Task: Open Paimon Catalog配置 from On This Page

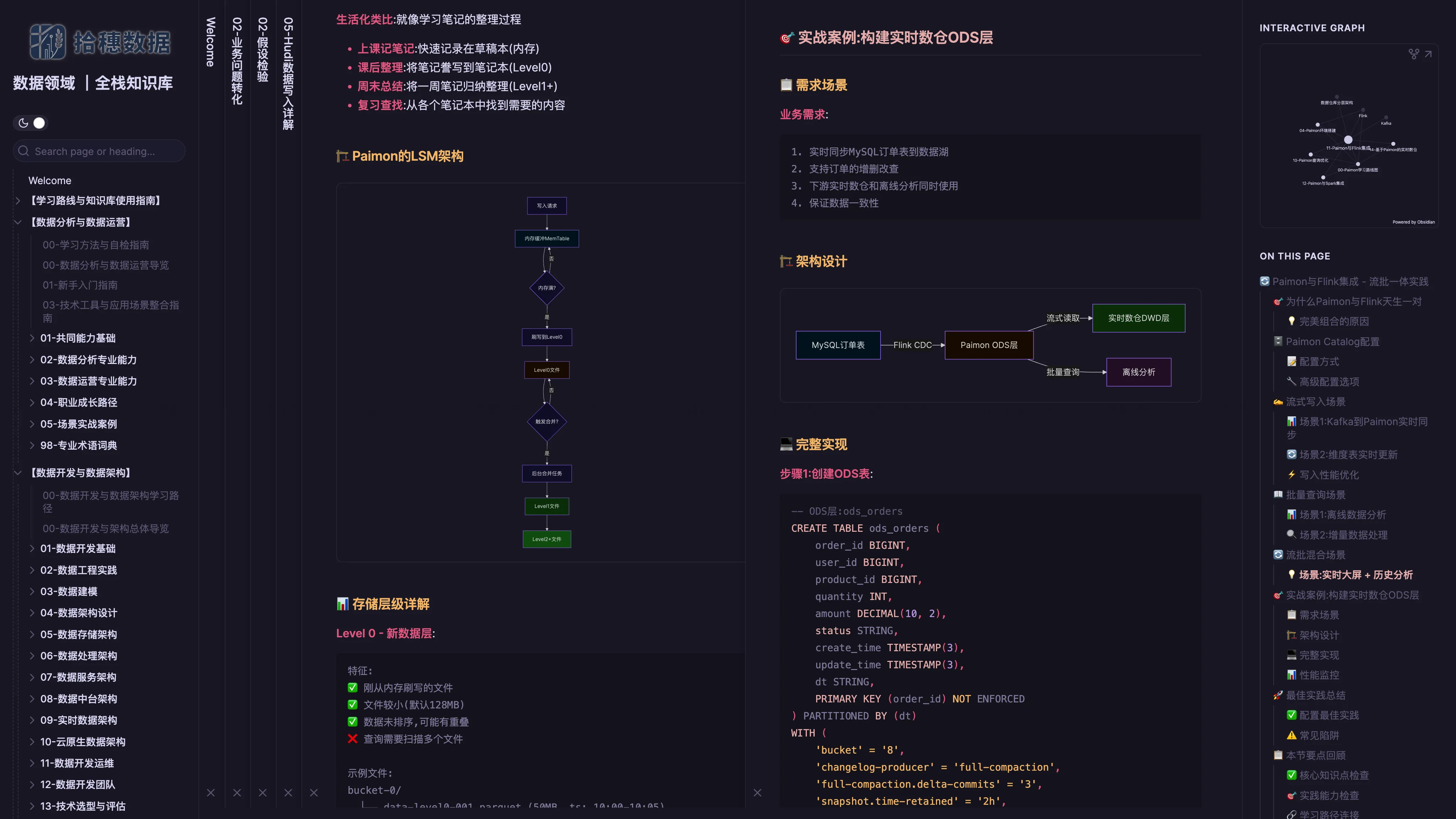Action: pyautogui.click(x=1332, y=341)
